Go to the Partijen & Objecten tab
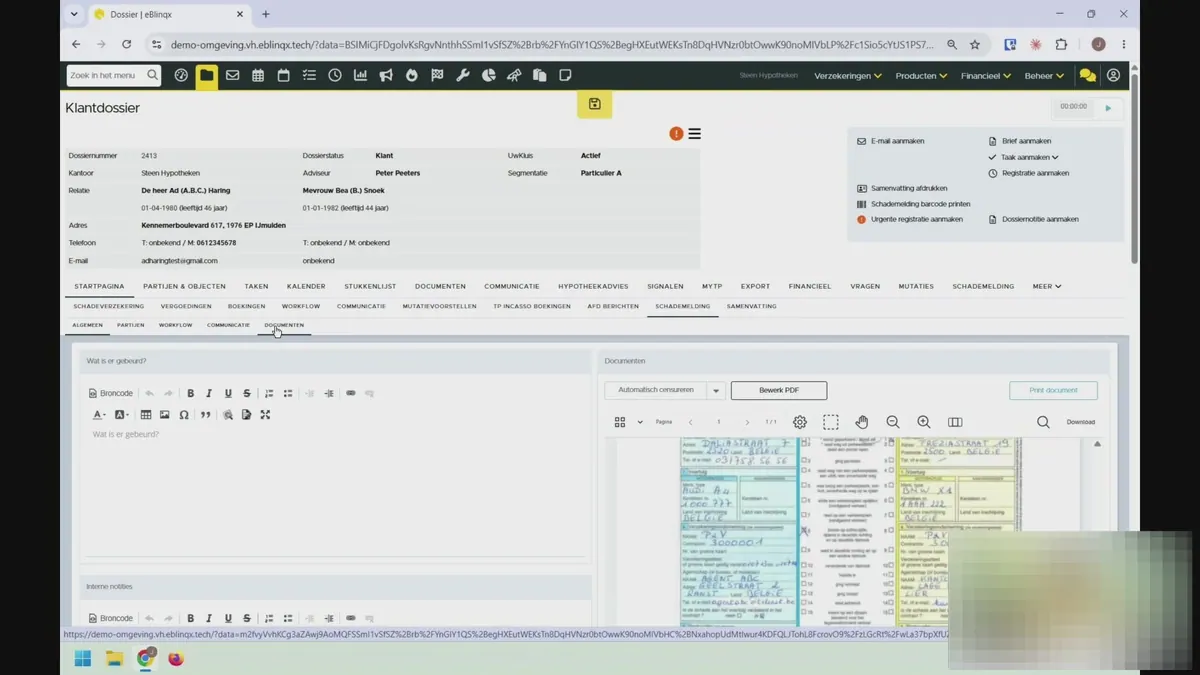 click(x=184, y=286)
